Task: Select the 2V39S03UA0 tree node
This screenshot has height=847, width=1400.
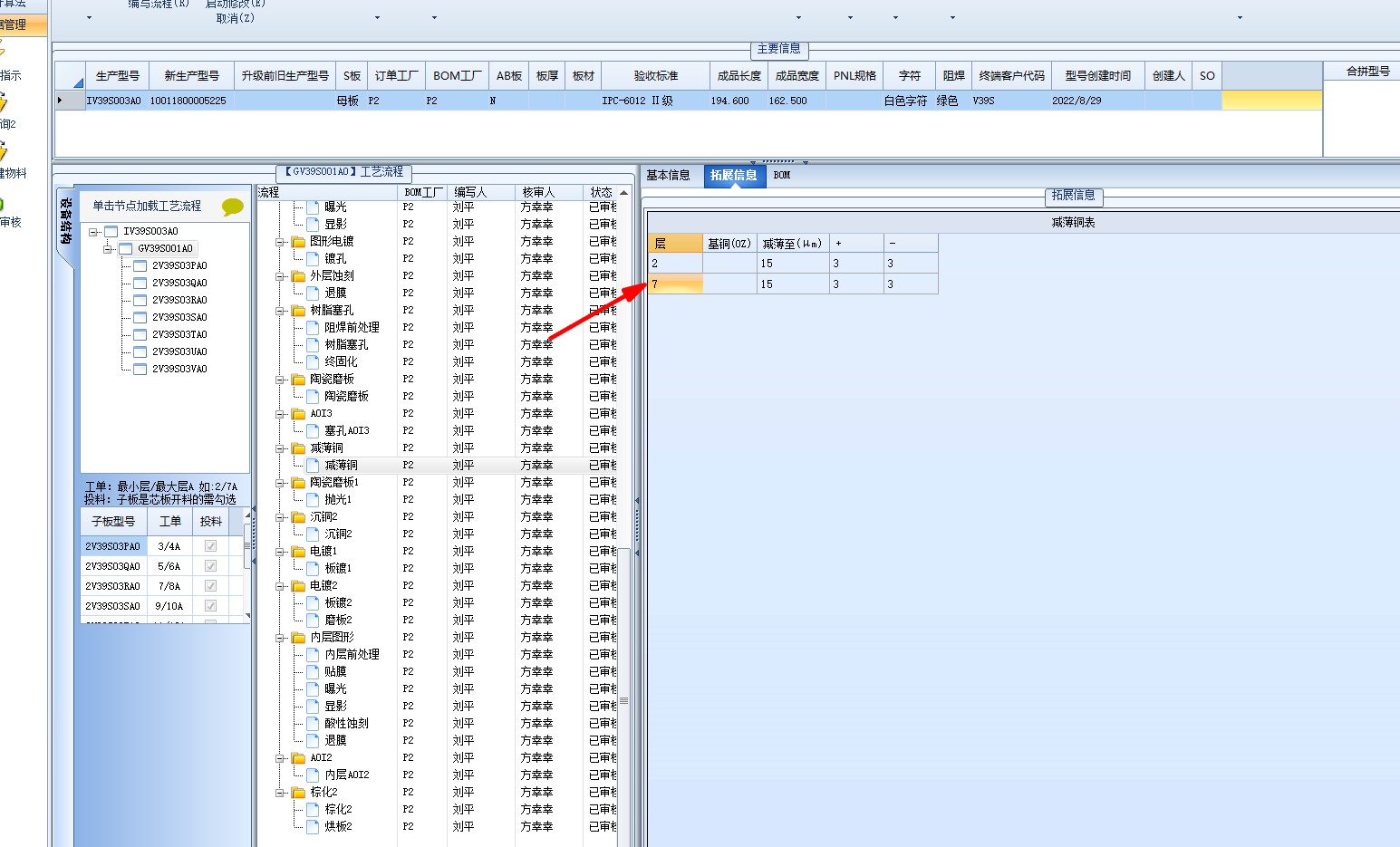Action: point(179,352)
